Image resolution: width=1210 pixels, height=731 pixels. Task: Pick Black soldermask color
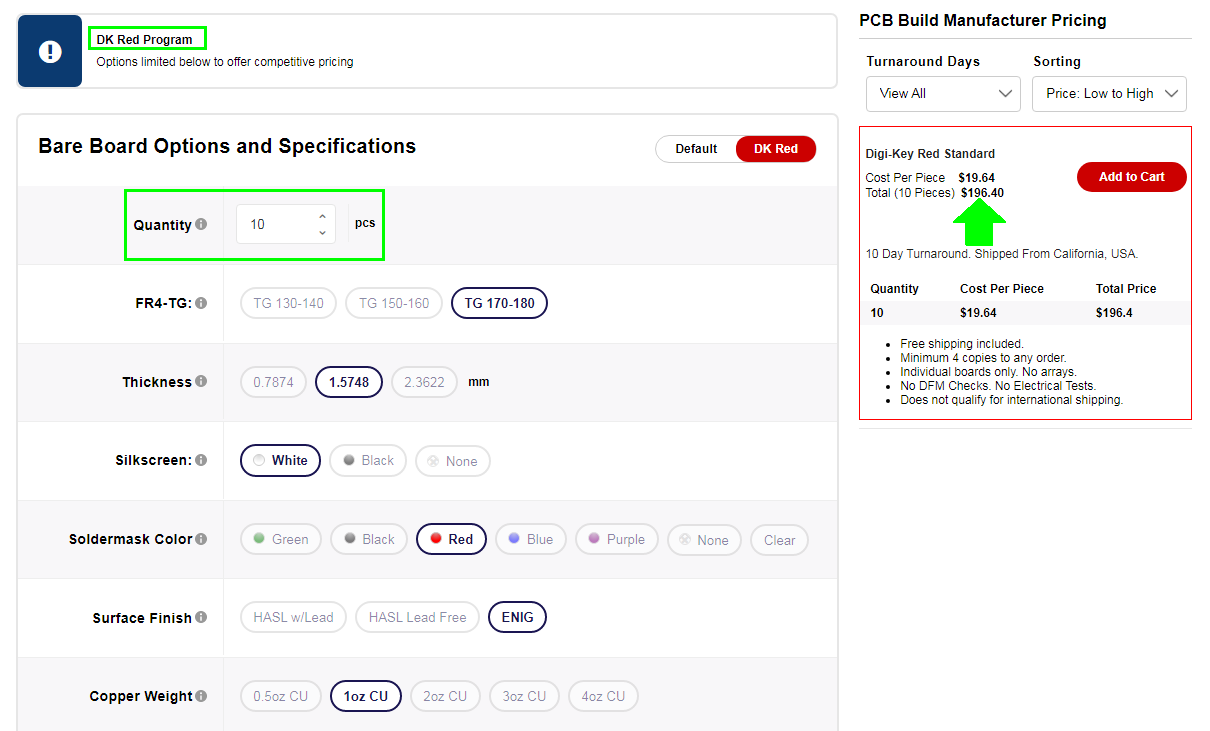point(369,539)
